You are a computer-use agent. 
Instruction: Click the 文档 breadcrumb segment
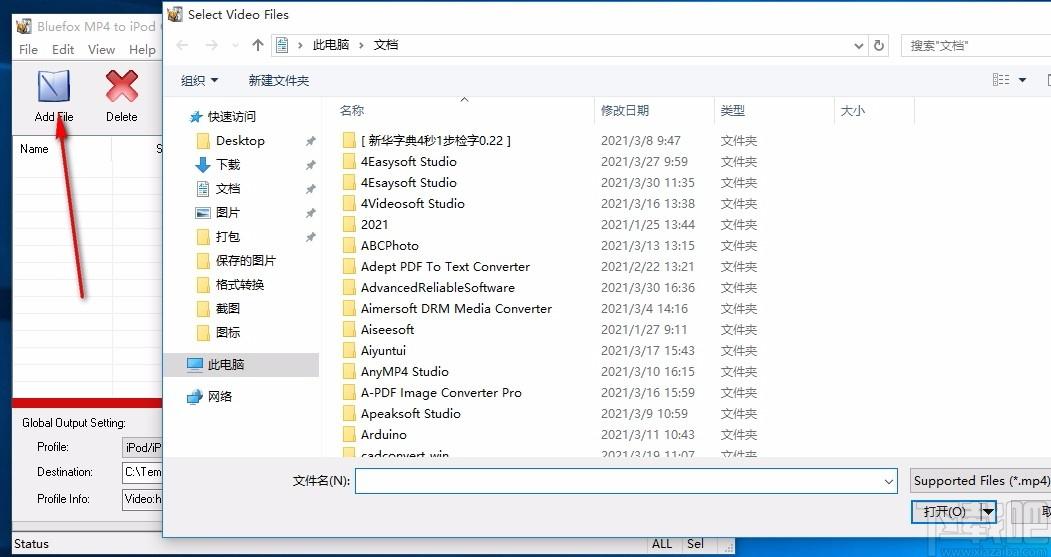[386, 45]
